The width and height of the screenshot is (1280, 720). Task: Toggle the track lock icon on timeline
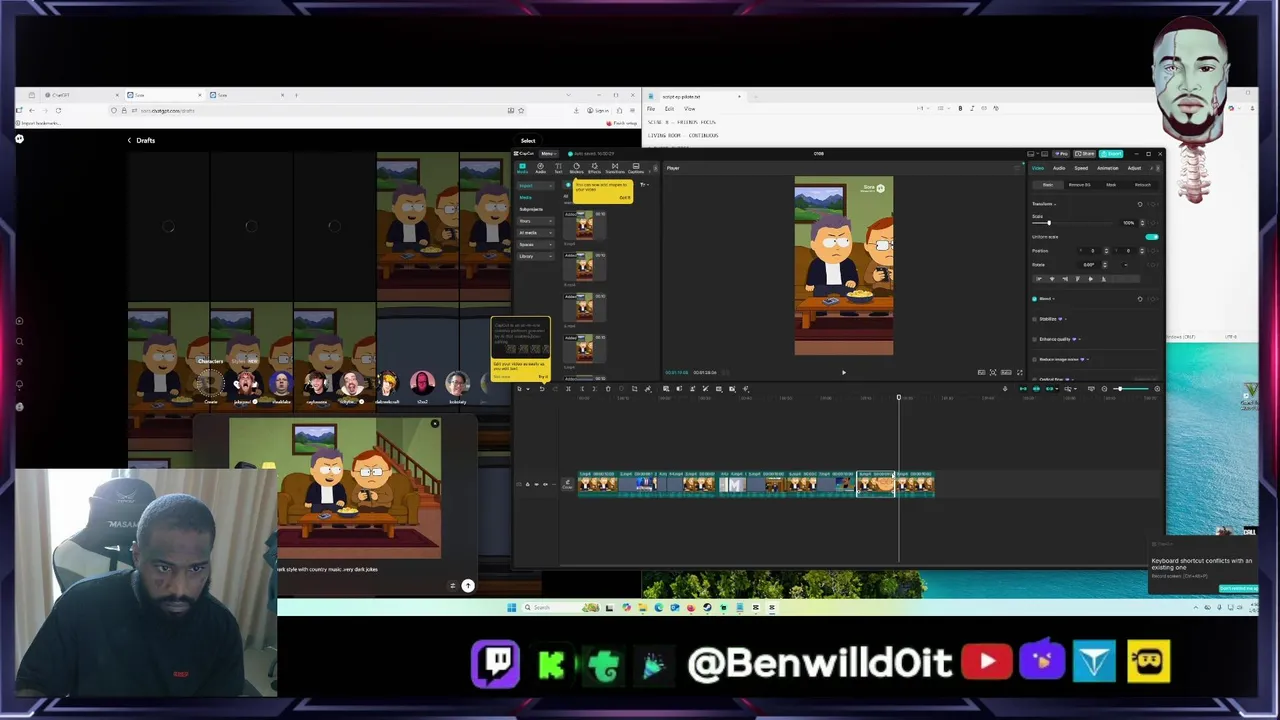tap(527, 484)
